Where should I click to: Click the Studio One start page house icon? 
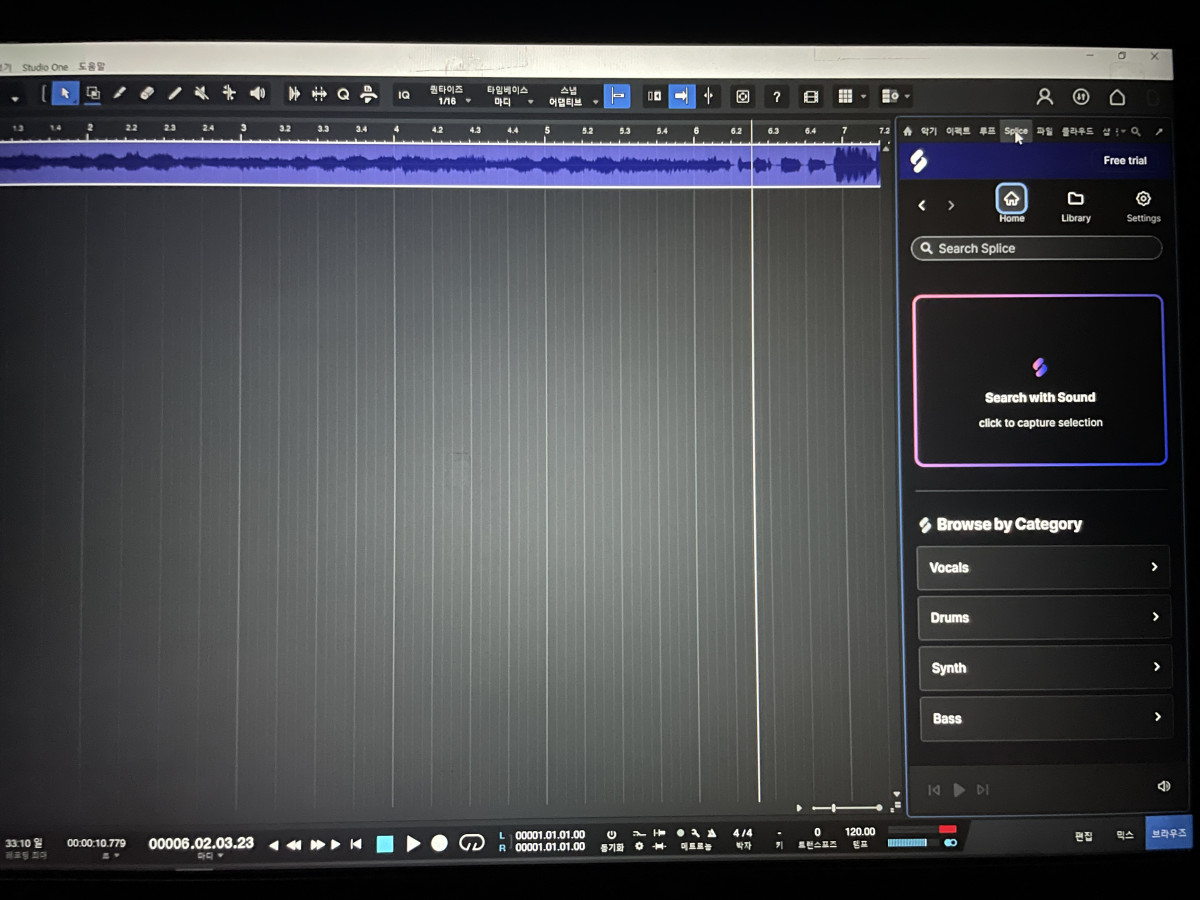(1117, 97)
